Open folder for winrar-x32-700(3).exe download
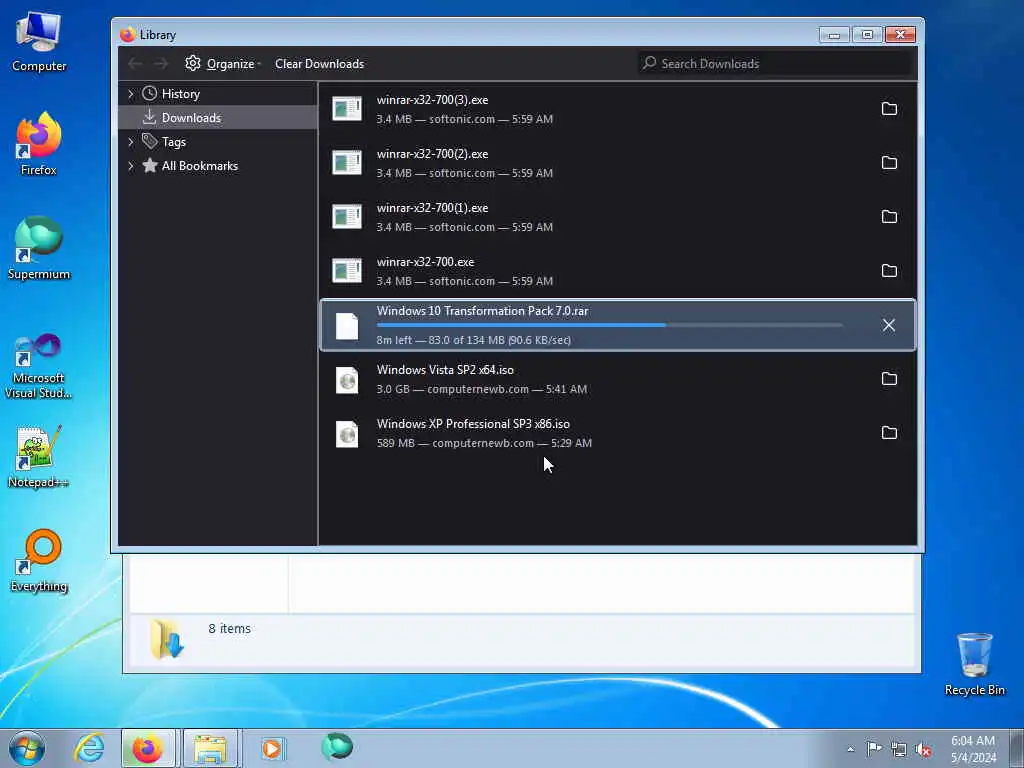This screenshot has width=1024, height=768. pos(889,109)
